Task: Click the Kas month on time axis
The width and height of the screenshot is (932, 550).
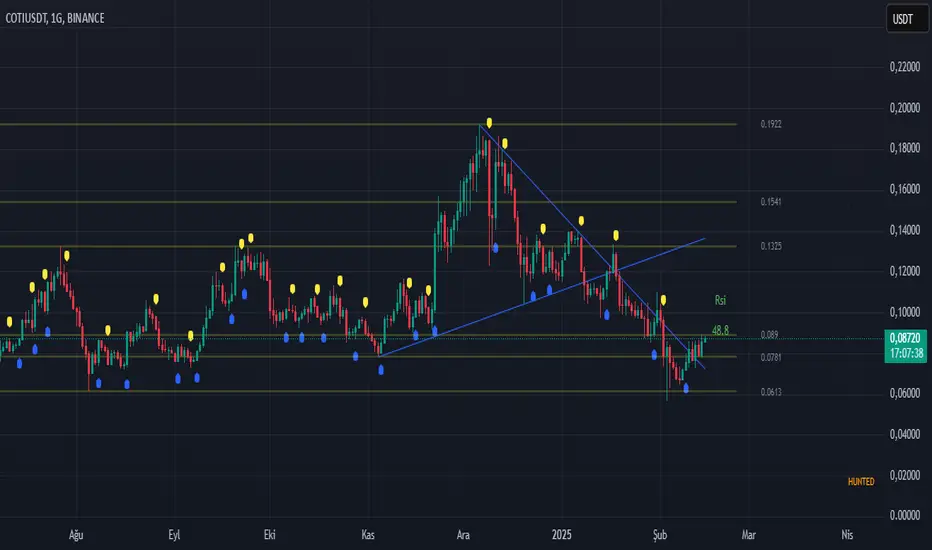Action: (368, 535)
